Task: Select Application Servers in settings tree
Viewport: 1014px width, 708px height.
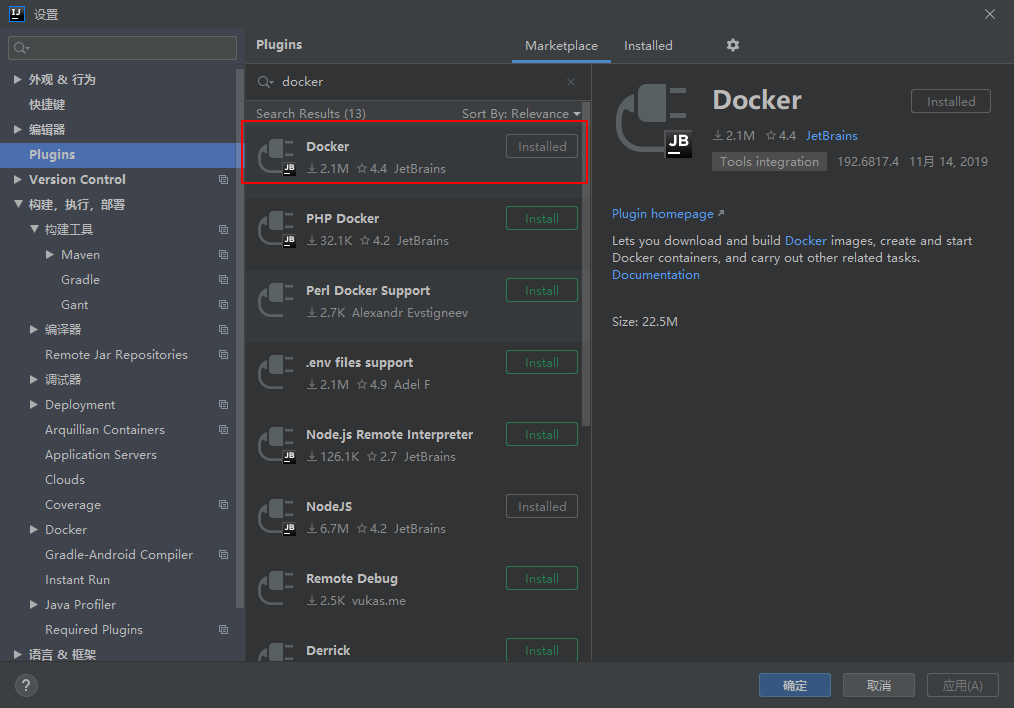Action: 101,455
